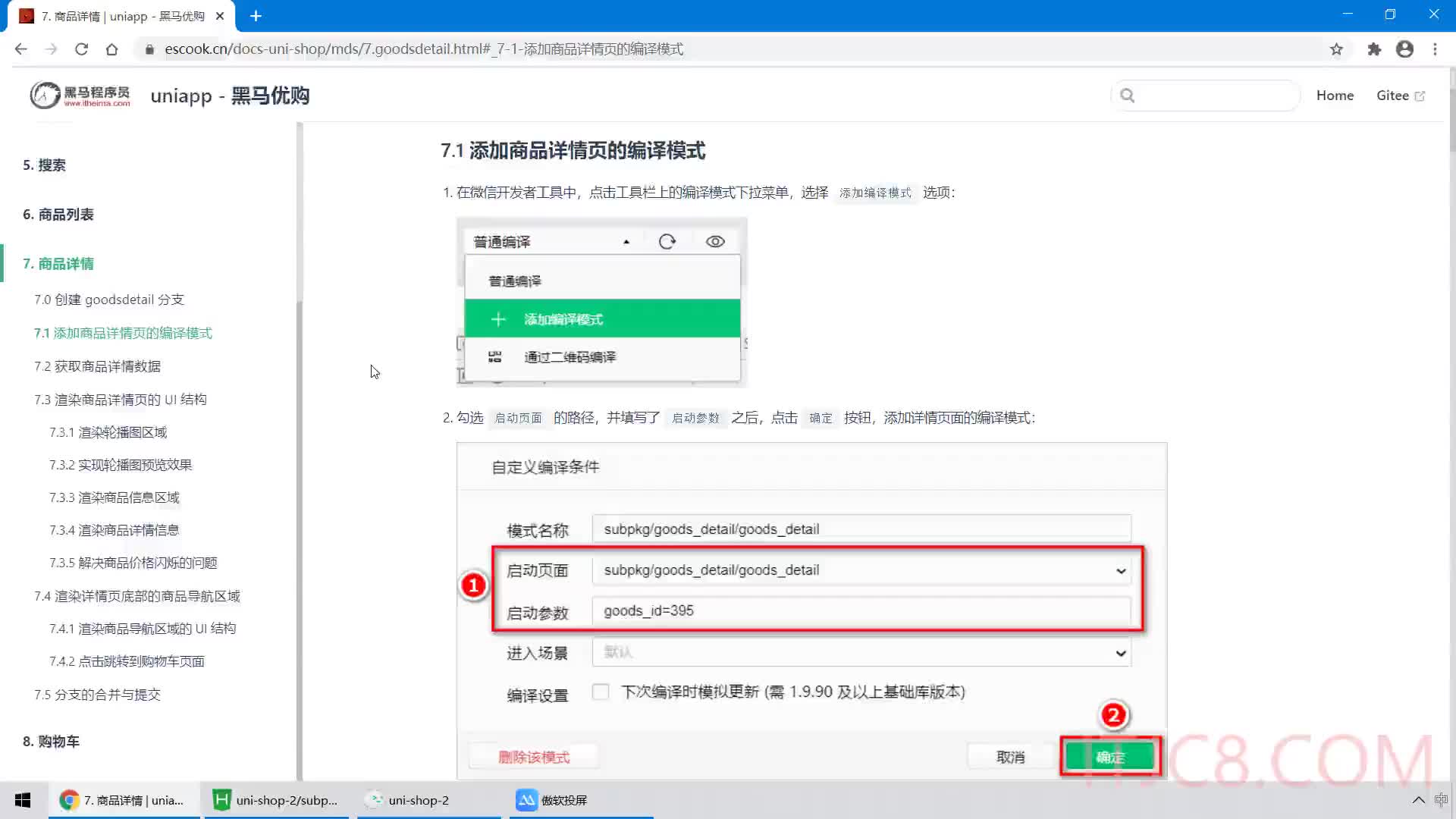
Task: Switch to HBuilderX uni-shop-2/subp... taskbar item
Action: [x=276, y=800]
